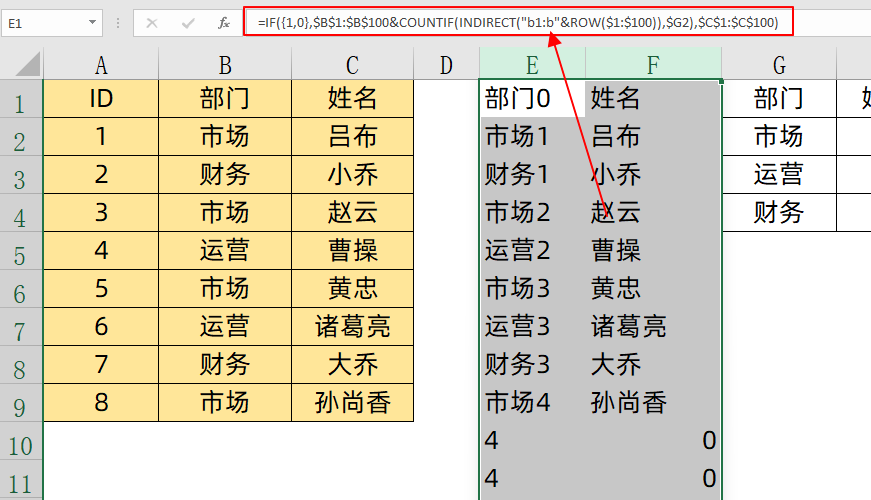
Task: Select row 9 header
Action: coord(21,403)
